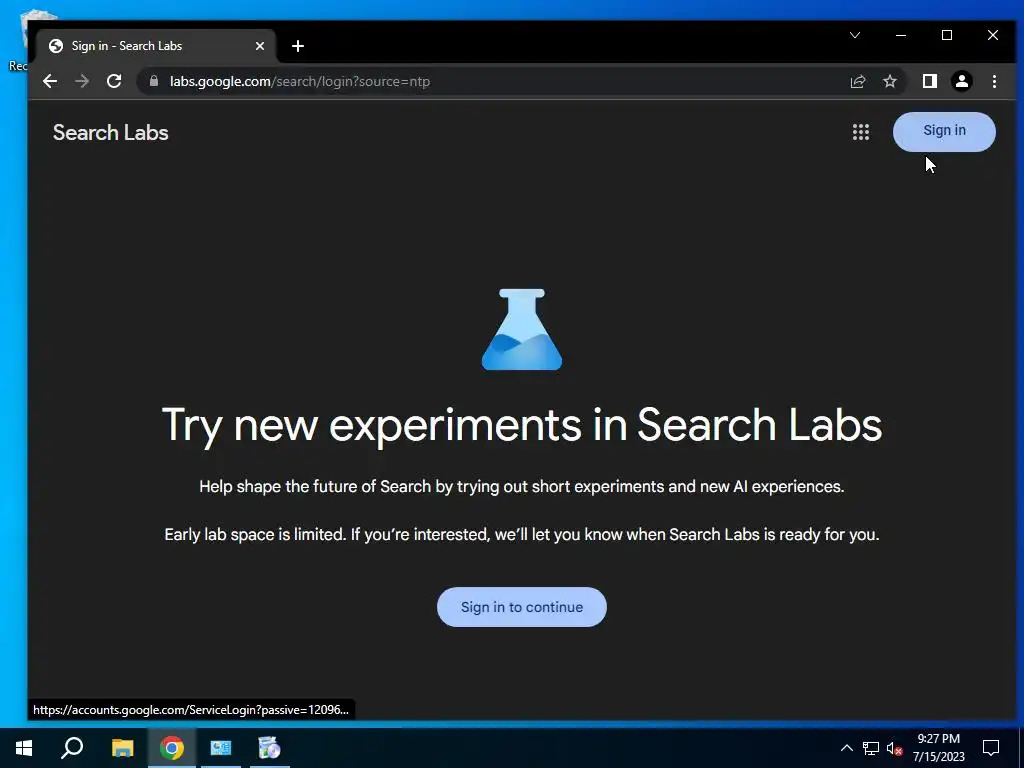Maximize the Chrome window
This screenshot has height=768, width=1024.
946,35
